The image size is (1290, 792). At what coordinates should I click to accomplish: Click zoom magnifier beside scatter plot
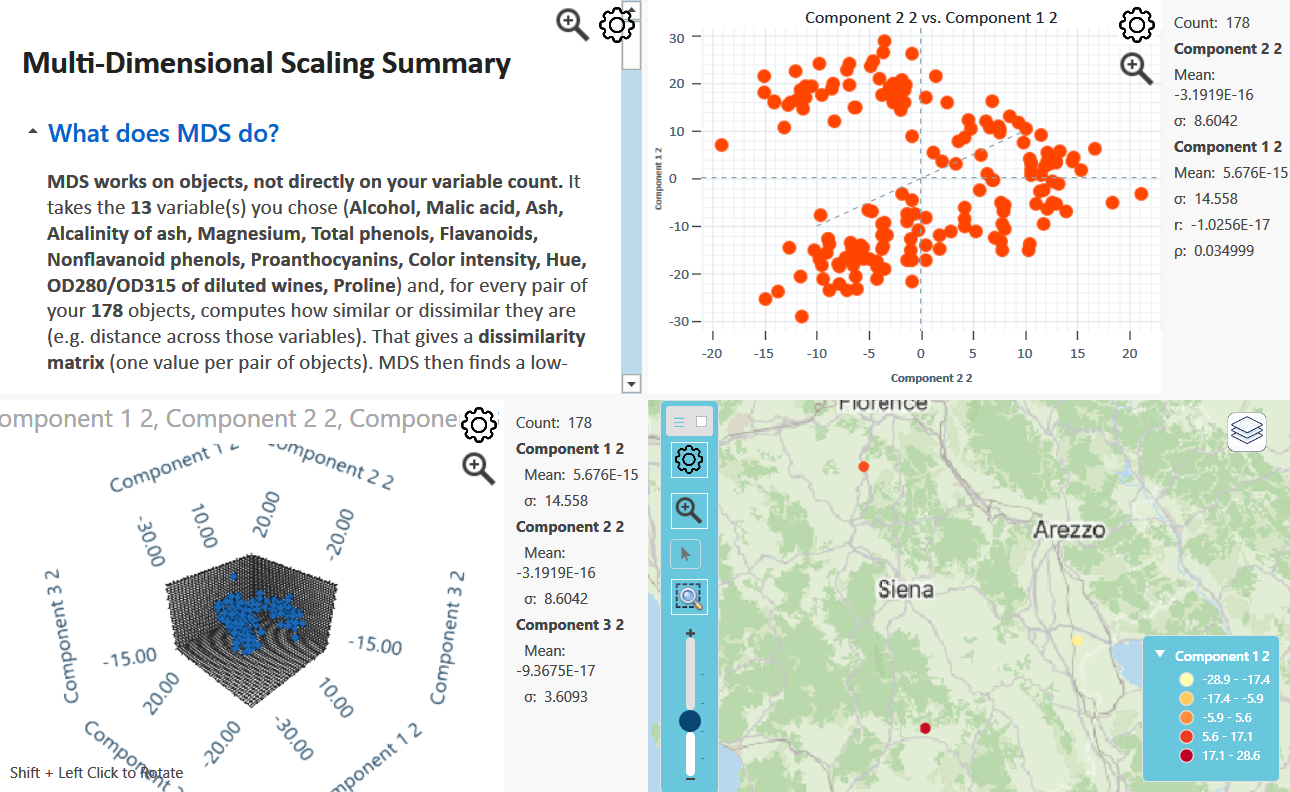coord(1136,68)
